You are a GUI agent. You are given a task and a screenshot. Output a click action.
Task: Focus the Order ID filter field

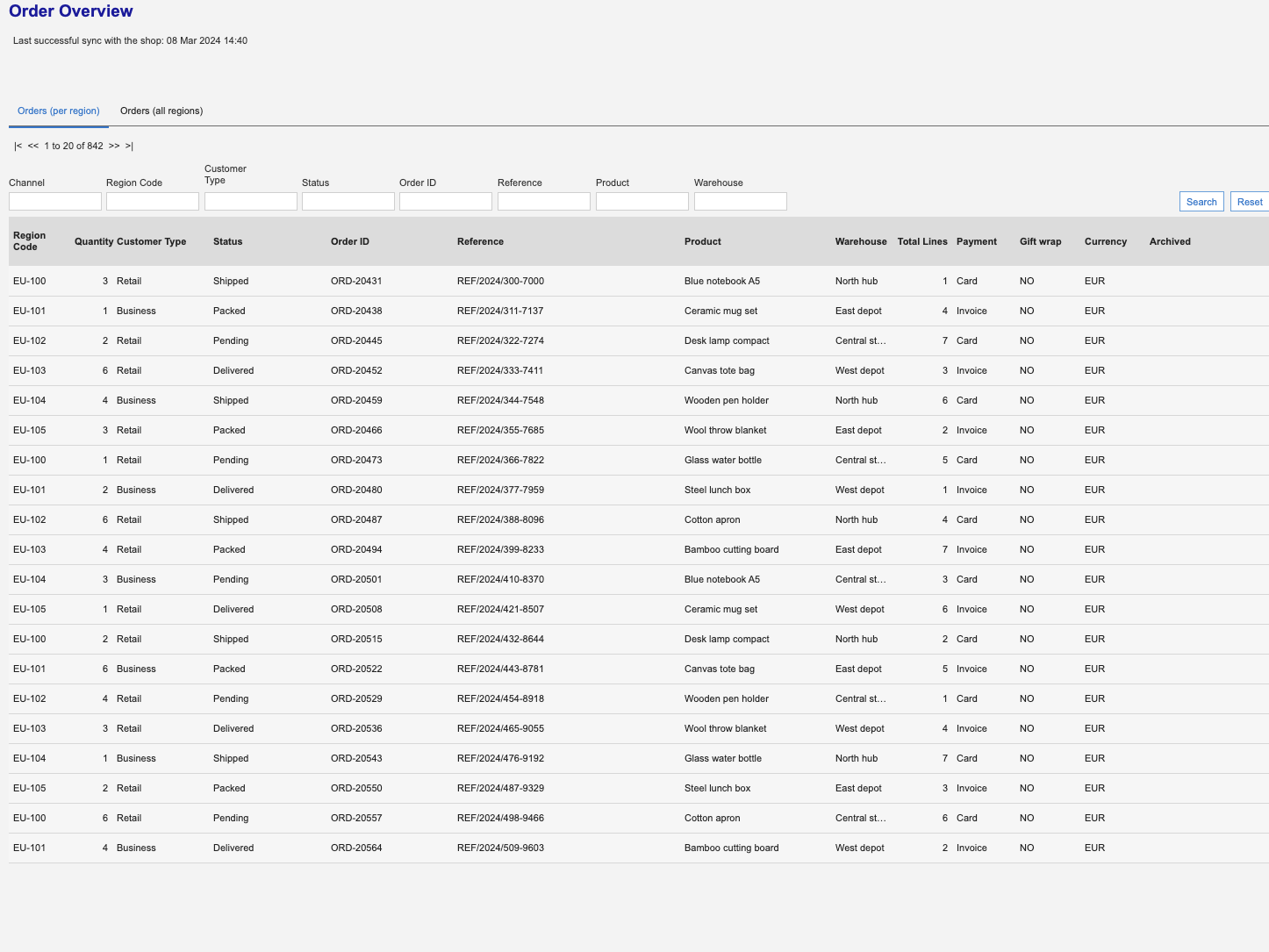(446, 201)
